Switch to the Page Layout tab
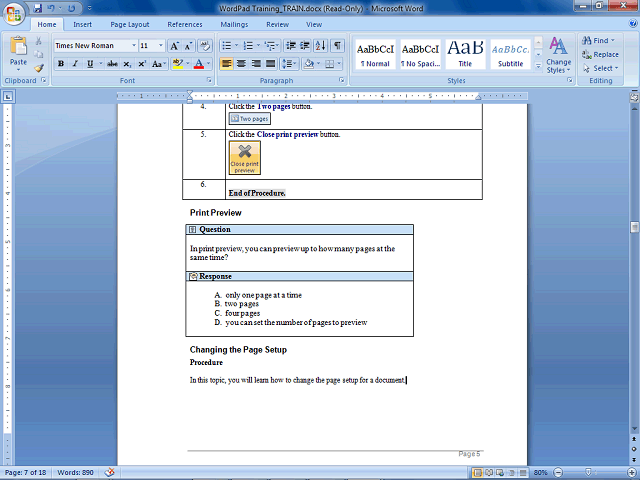The width and height of the screenshot is (640, 480). coord(130,24)
